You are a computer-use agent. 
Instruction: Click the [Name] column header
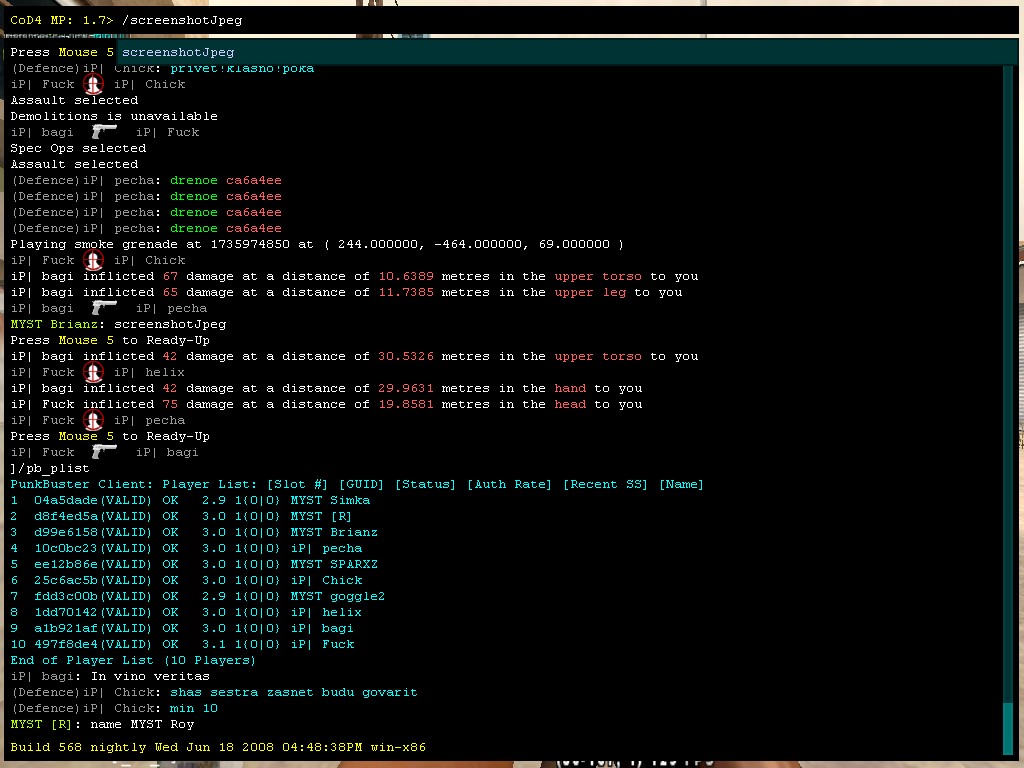681,484
